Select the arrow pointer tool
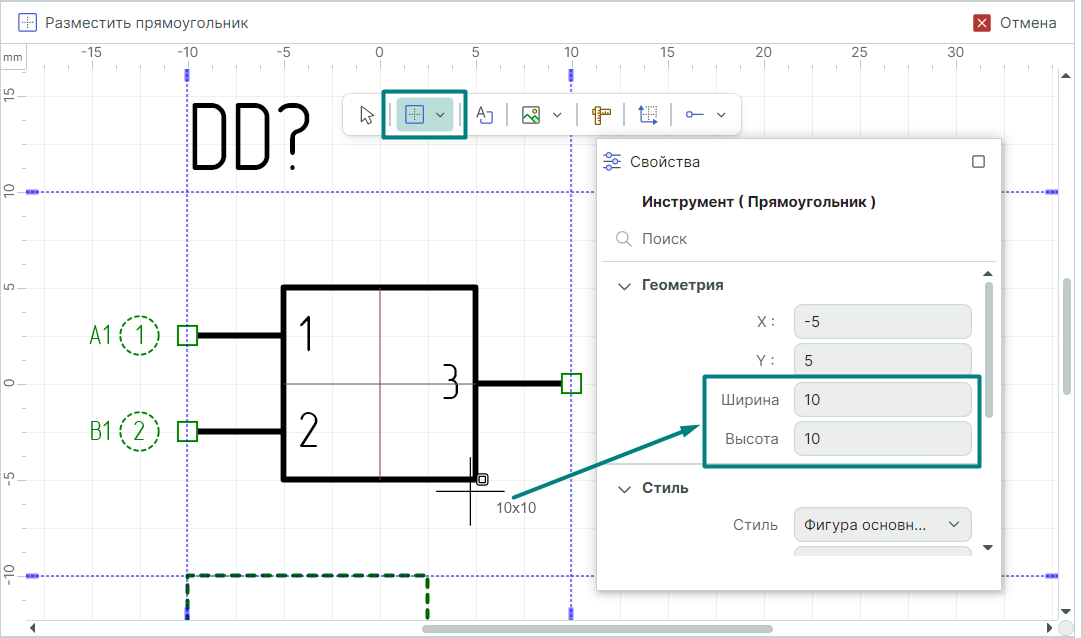Screen dimensions: 1083x638 367,115
